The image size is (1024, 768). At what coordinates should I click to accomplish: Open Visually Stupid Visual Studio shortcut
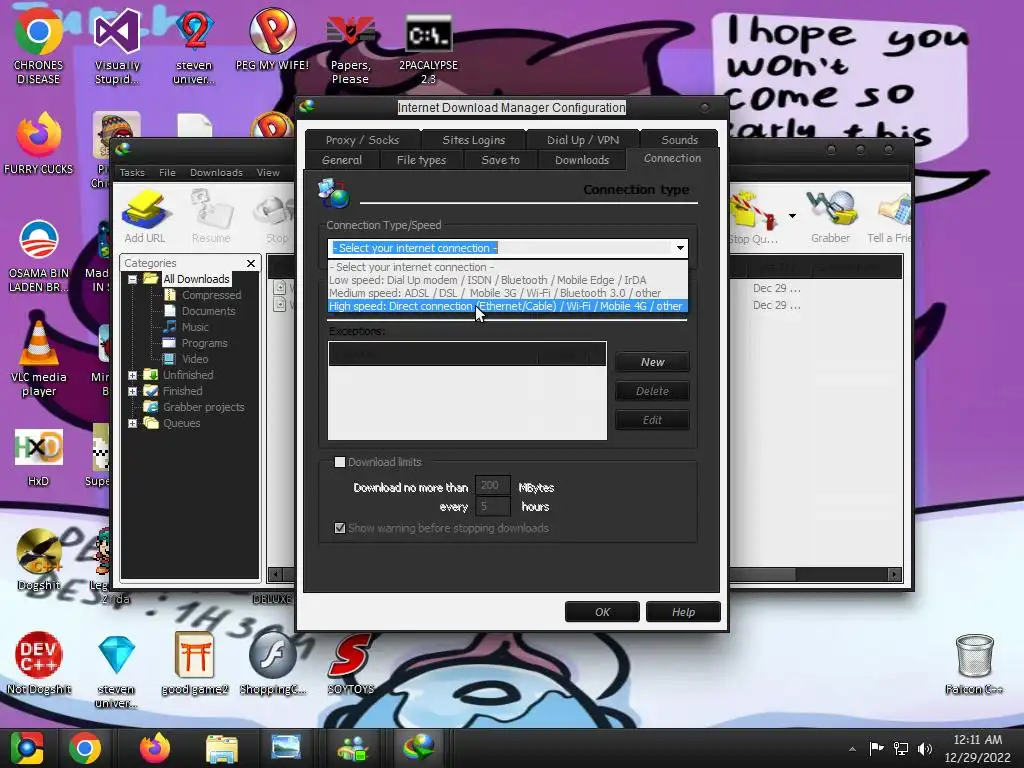click(116, 46)
